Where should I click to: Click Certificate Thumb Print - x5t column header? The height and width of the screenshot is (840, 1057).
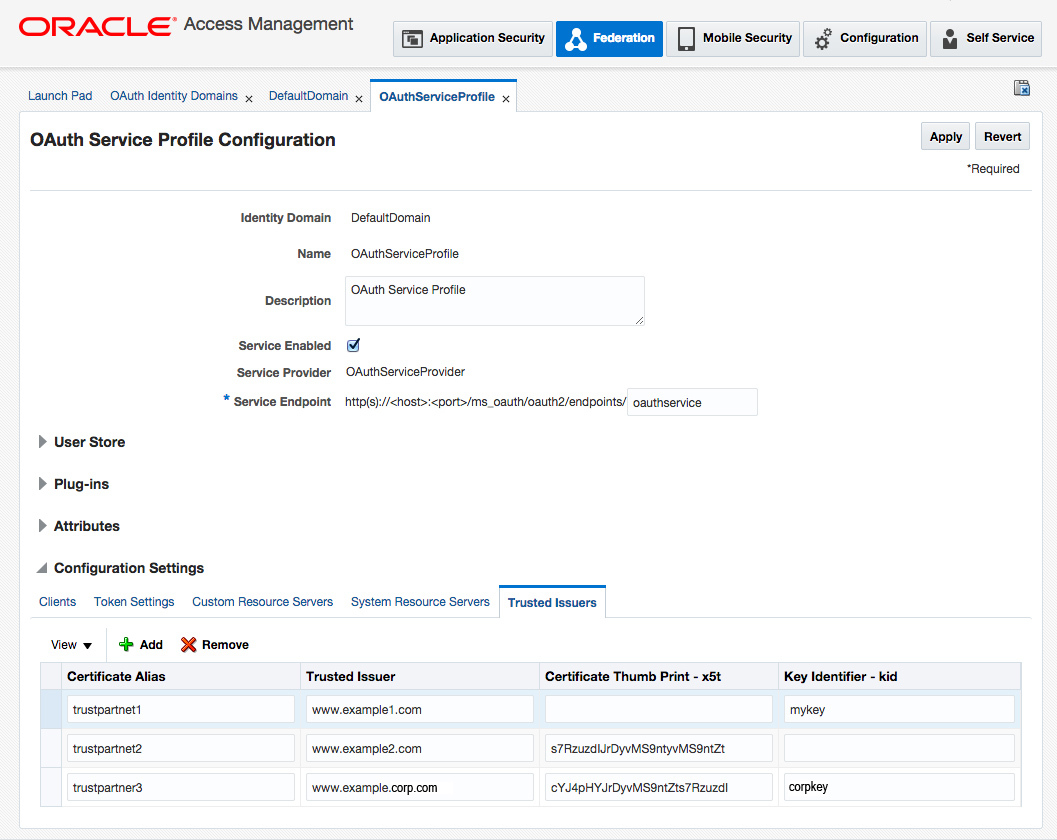pyautogui.click(x=659, y=676)
